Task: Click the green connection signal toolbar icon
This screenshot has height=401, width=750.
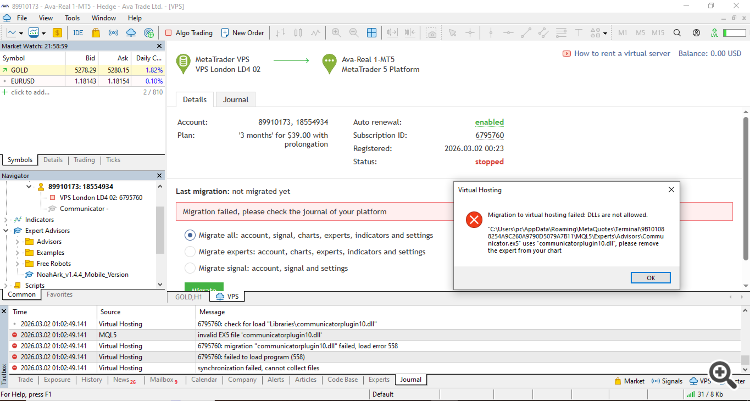Action: [714, 33]
